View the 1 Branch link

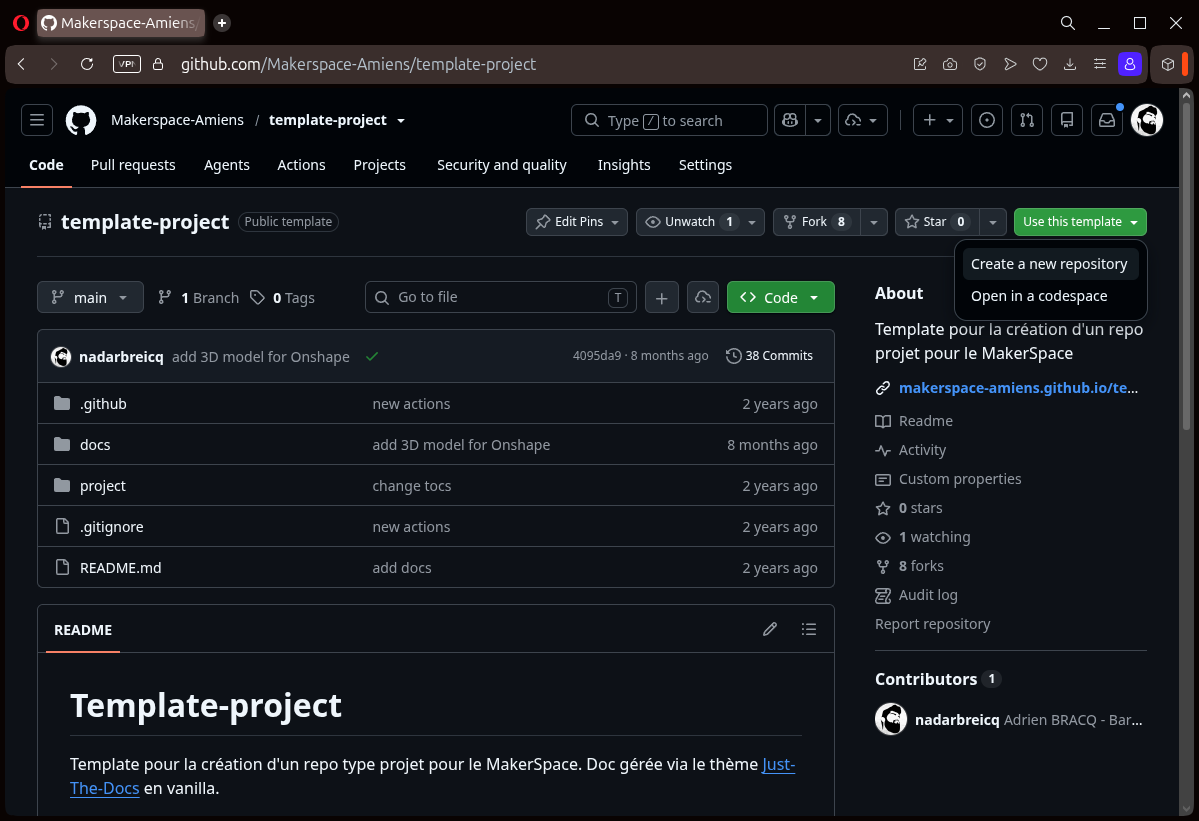199,297
